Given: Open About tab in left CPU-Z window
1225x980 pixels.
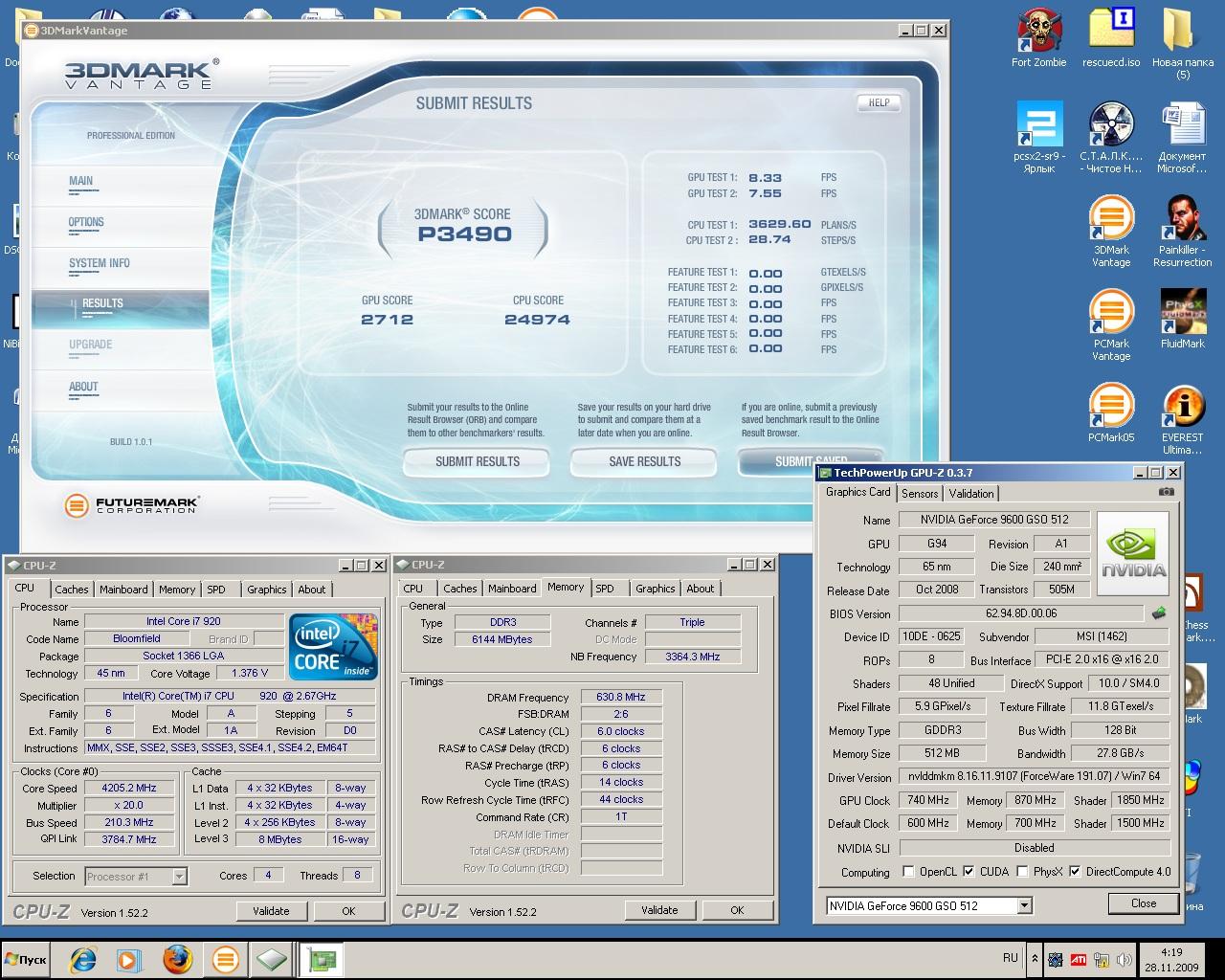Looking at the screenshot, I should (312, 590).
